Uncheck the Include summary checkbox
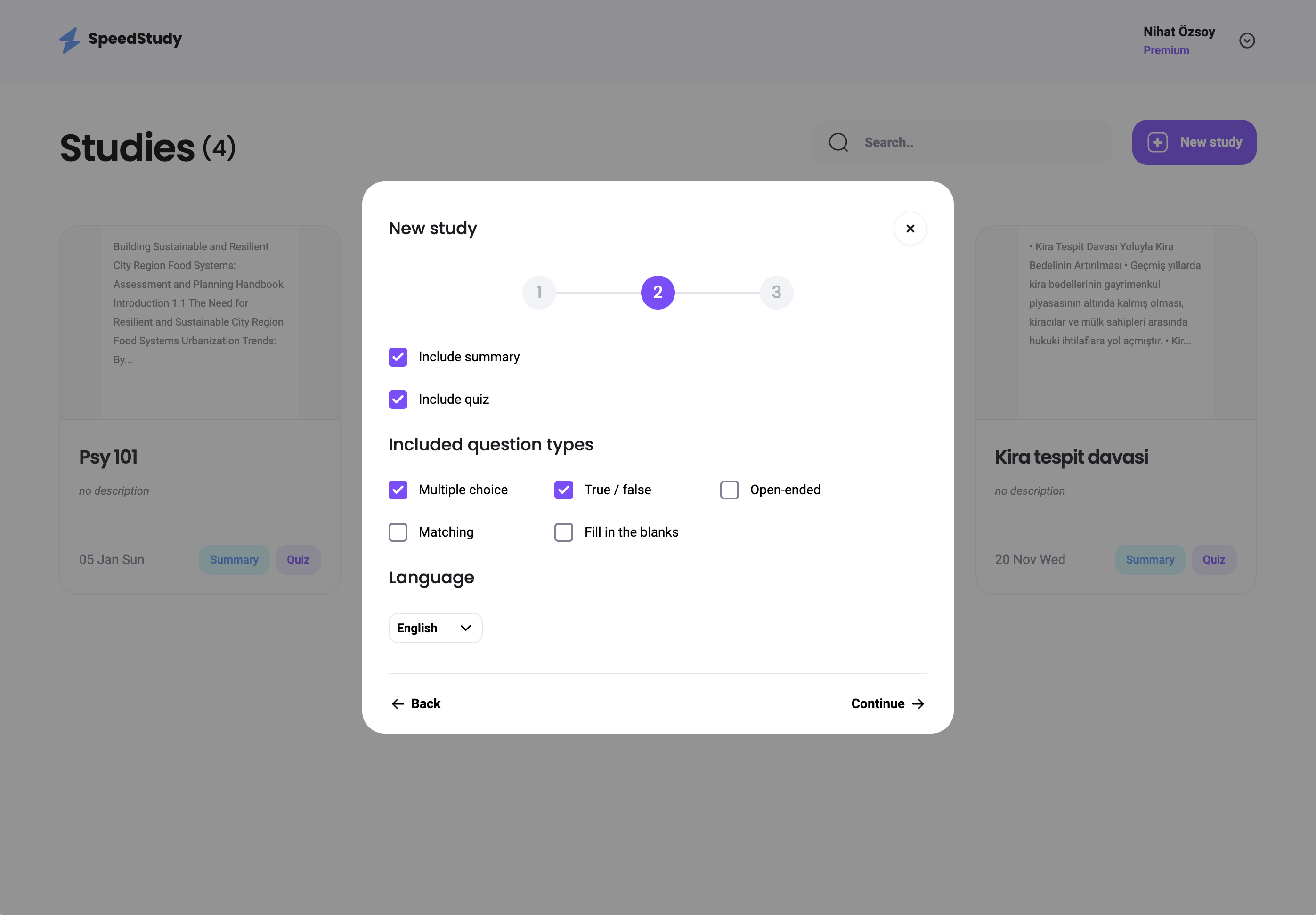This screenshot has width=1316, height=915. coord(398,357)
